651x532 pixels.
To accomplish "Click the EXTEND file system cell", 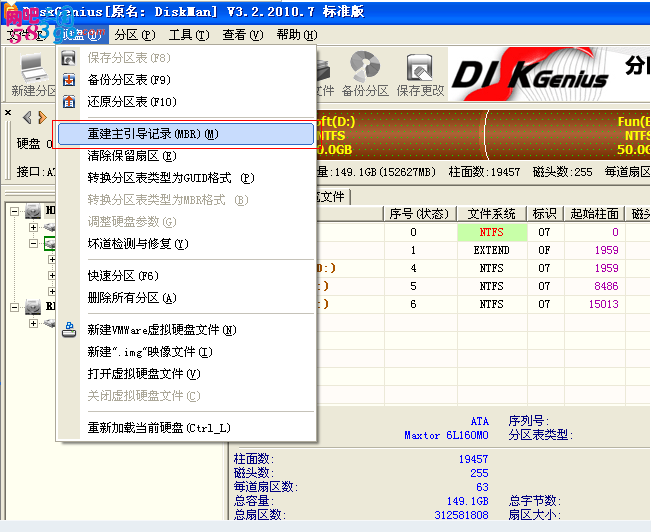I will pyautogui.click(x=492, y=250).
